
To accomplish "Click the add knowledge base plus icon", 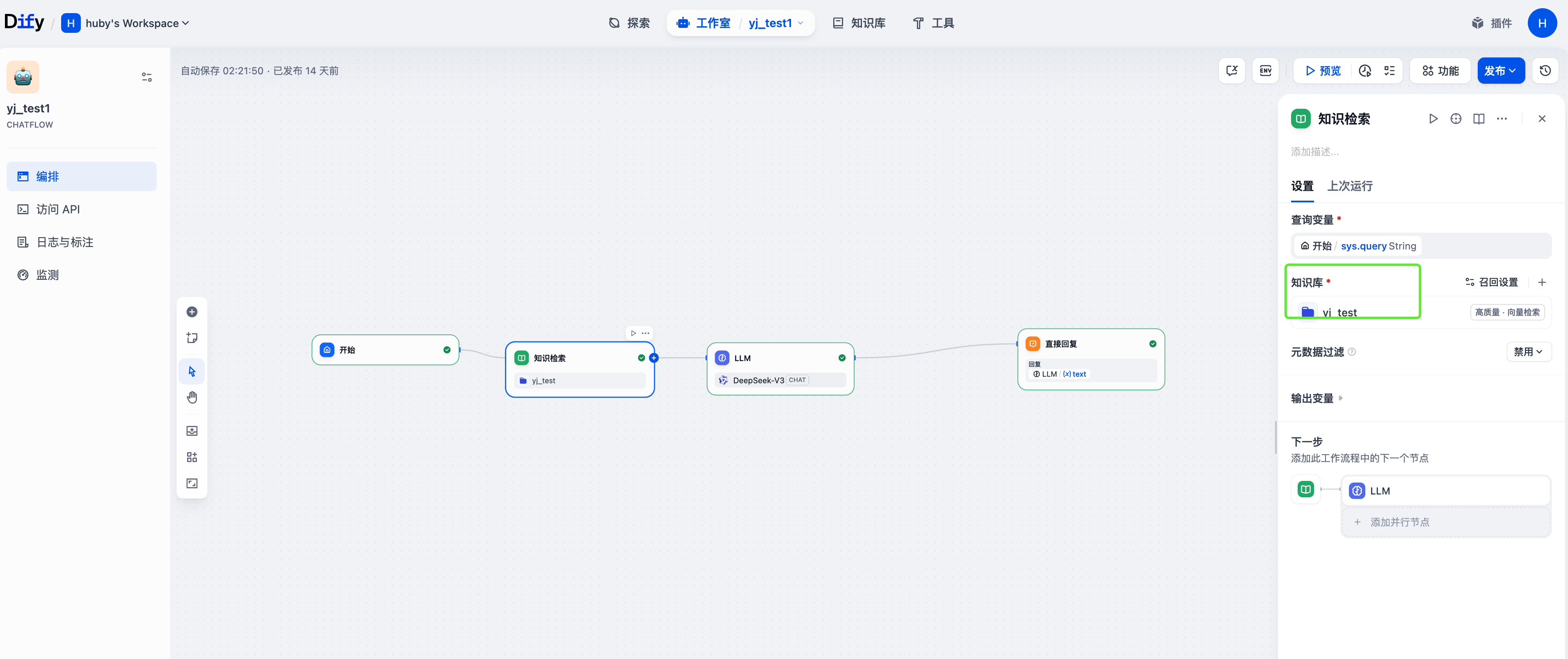I will [1542, 282].
